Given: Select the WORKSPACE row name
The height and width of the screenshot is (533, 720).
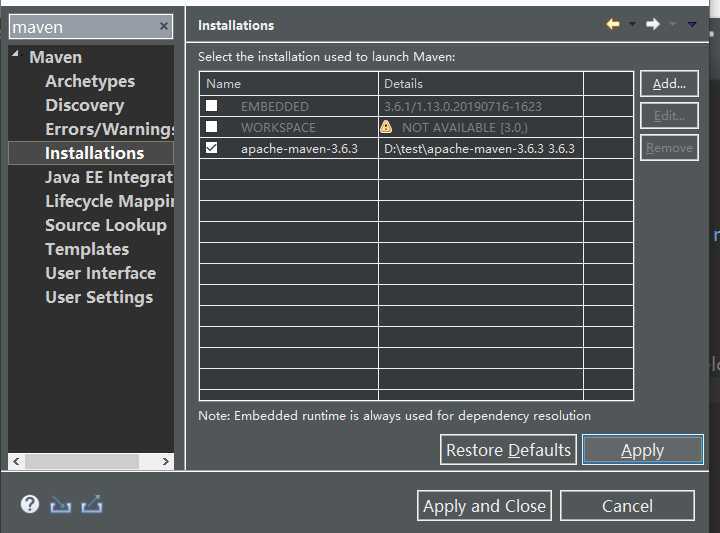Looking at the screenshot, I should click(x=278, y=128).
